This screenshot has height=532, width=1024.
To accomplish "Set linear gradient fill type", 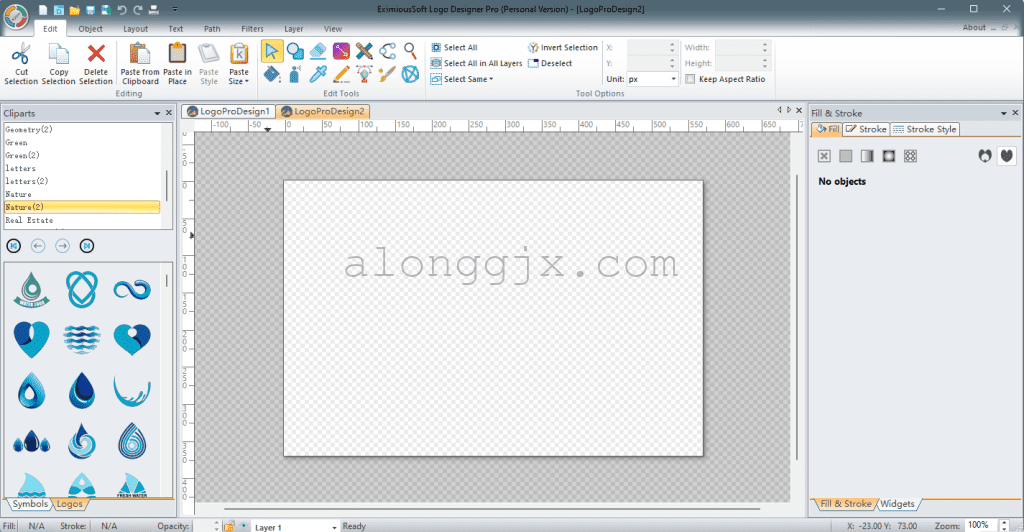I will pyautogui.click(x=866, y=156).
